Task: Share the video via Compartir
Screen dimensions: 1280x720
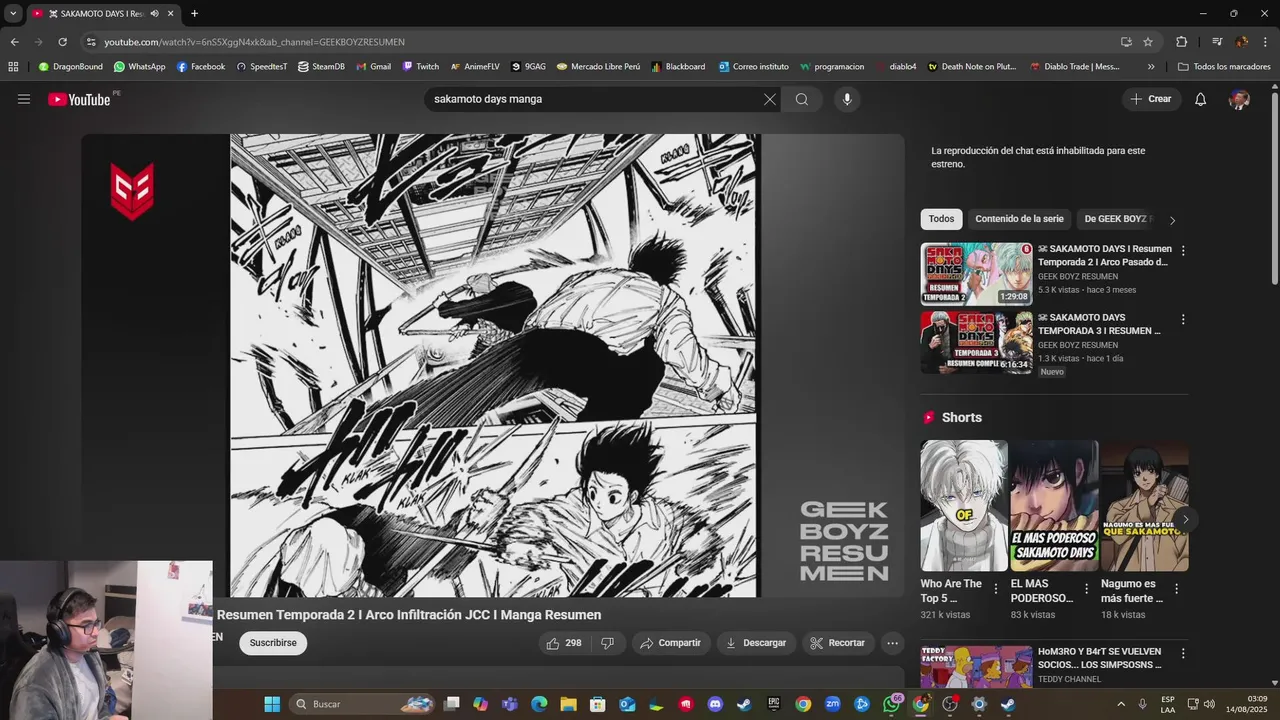Action: [x=671, y=643]
